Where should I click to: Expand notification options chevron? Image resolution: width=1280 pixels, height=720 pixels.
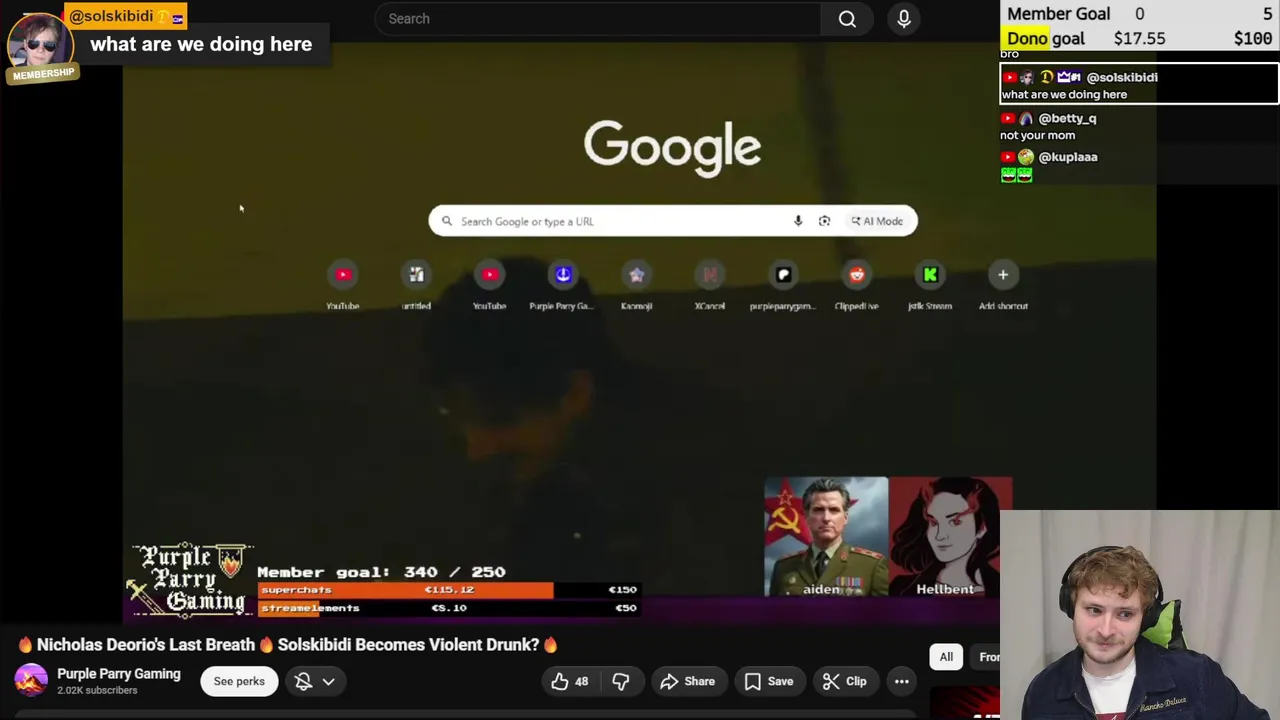pyautogui.click(x=328, y=682)
